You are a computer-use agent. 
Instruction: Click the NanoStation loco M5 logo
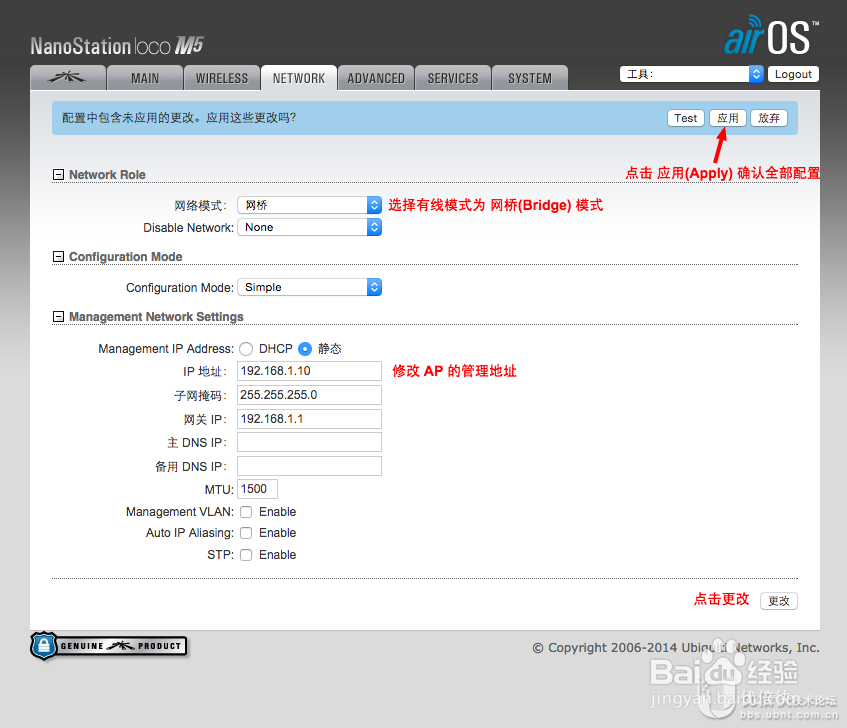pos(115,44)
